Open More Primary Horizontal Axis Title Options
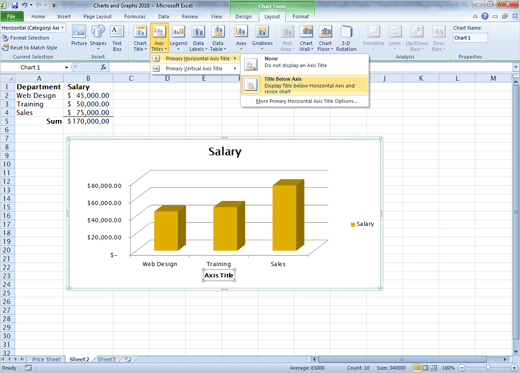 306,101
